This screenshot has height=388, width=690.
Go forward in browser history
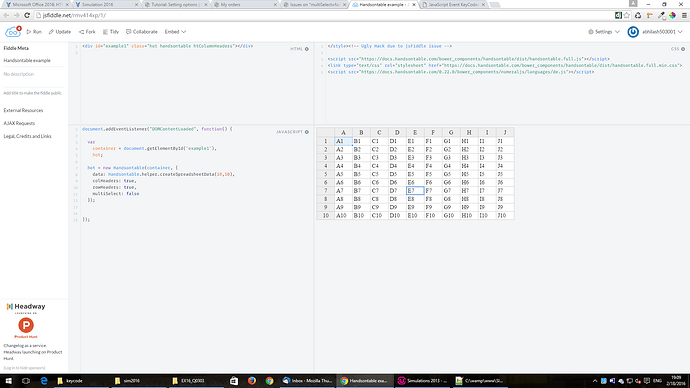tap(16, 15)
